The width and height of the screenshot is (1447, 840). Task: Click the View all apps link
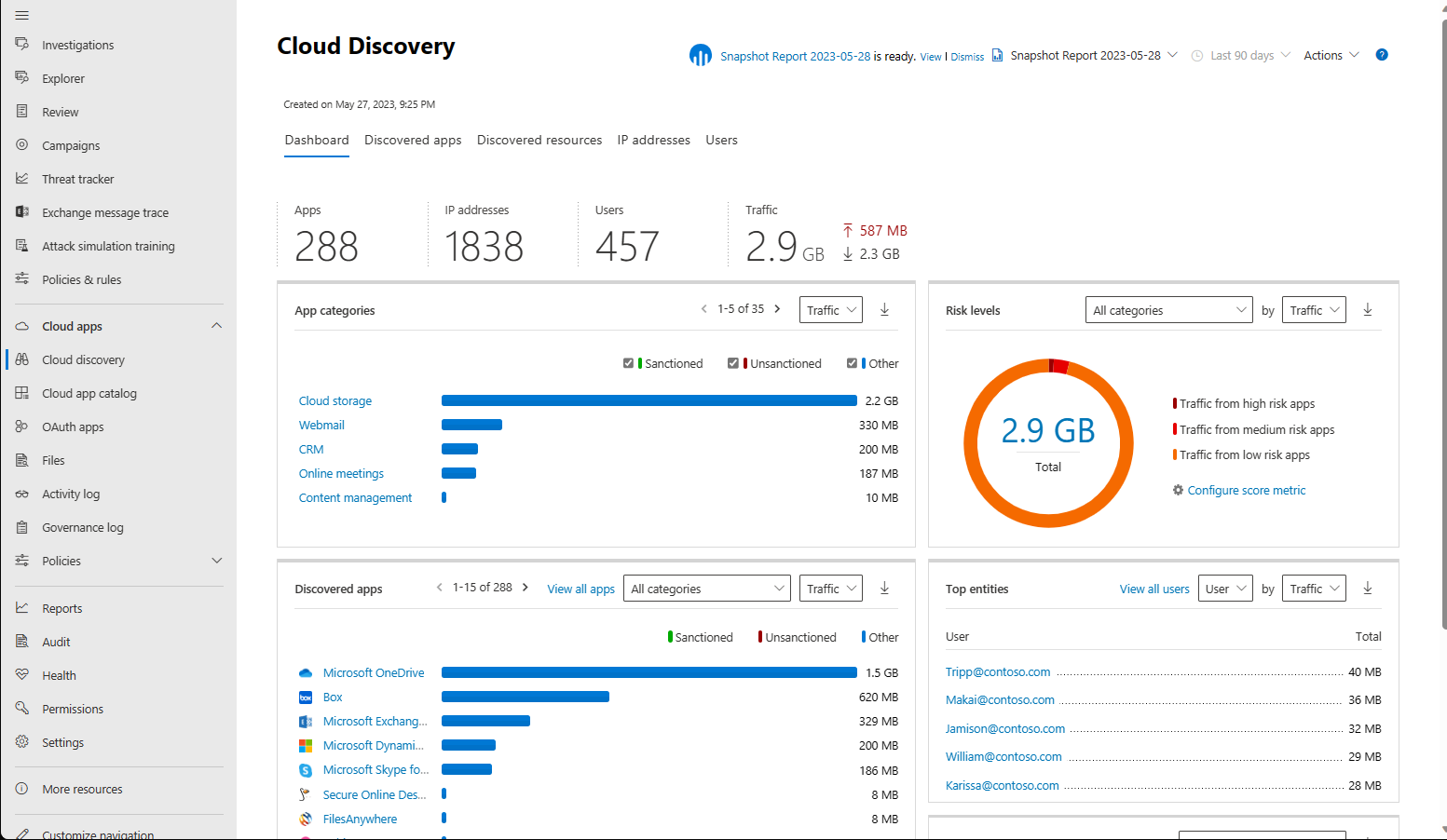[581, 589]
